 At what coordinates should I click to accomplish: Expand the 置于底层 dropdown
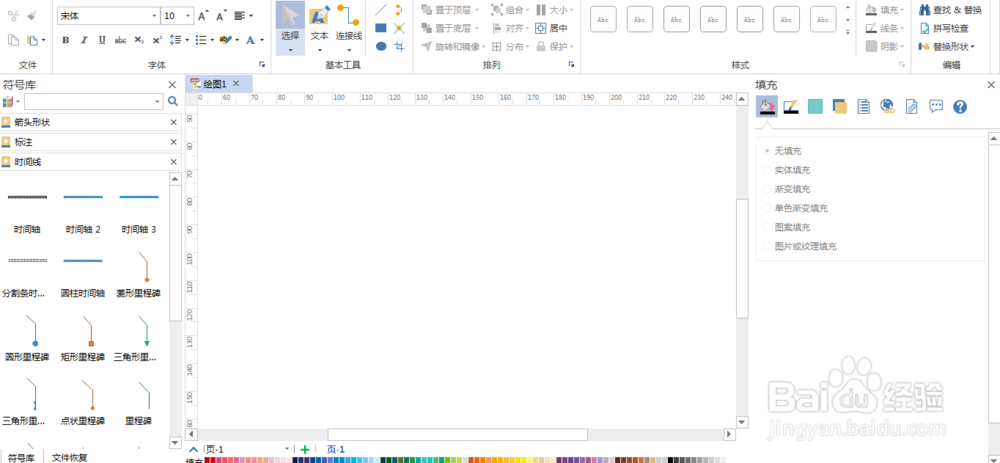(477, 28)
